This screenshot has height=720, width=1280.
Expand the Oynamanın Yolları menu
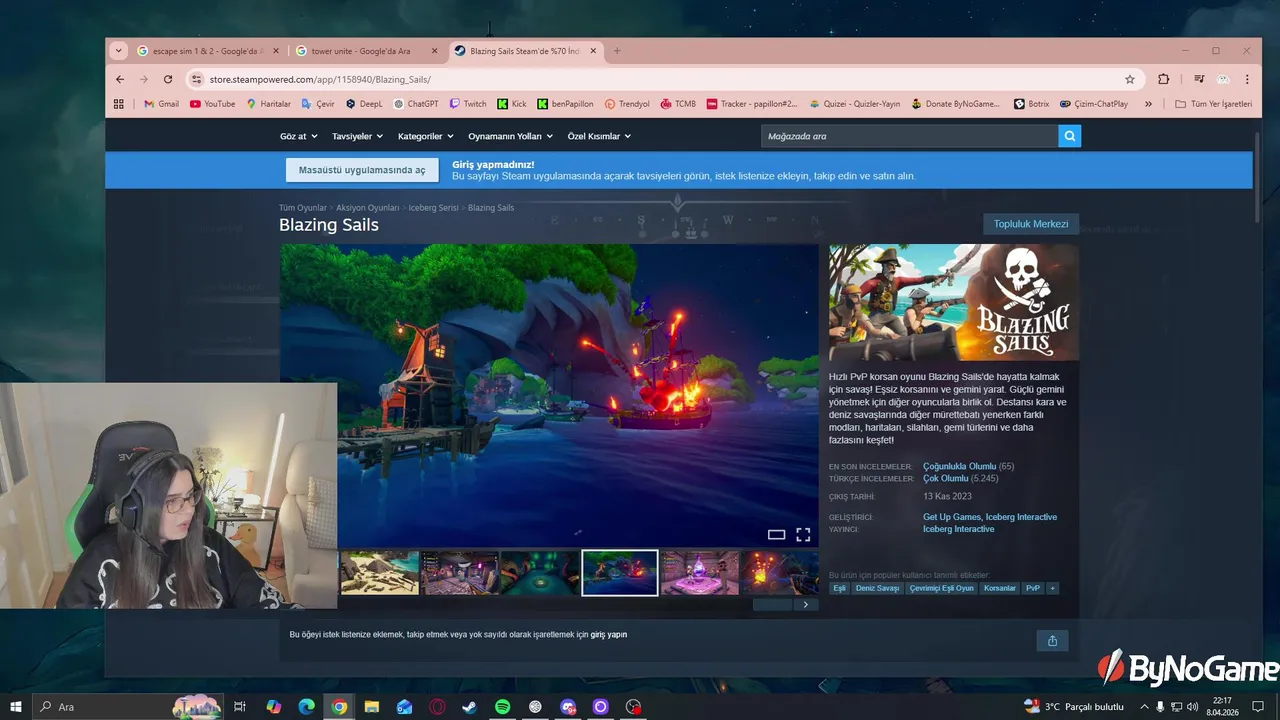510,136
